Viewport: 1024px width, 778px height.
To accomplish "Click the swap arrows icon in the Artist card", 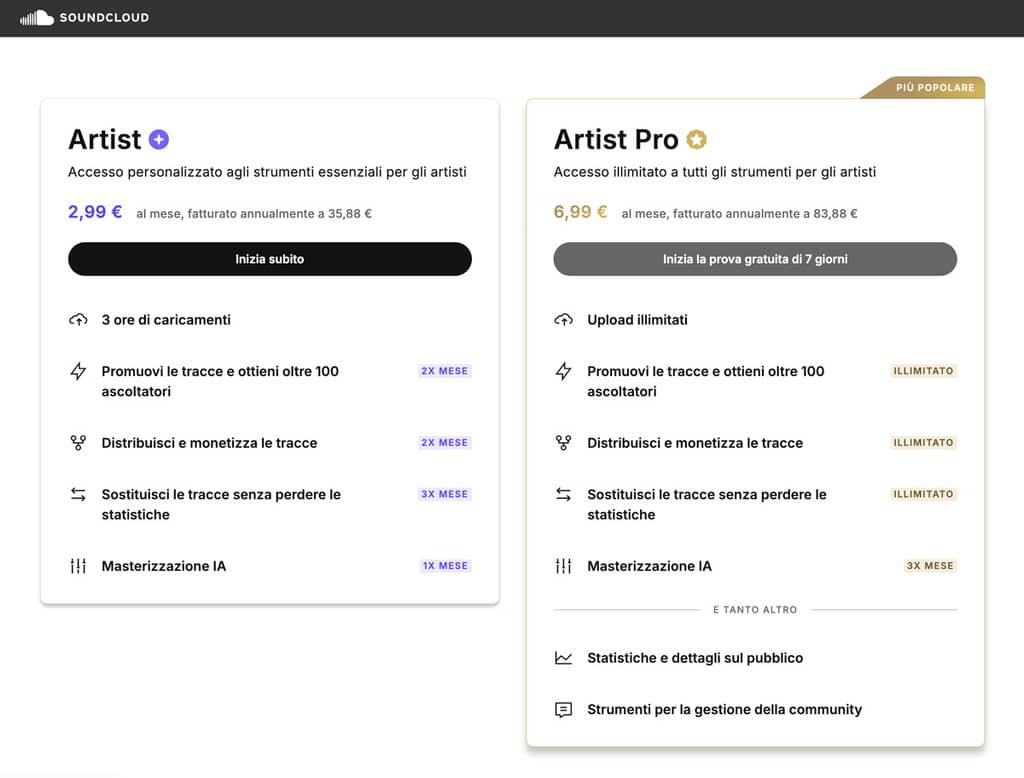I will 78,494.
